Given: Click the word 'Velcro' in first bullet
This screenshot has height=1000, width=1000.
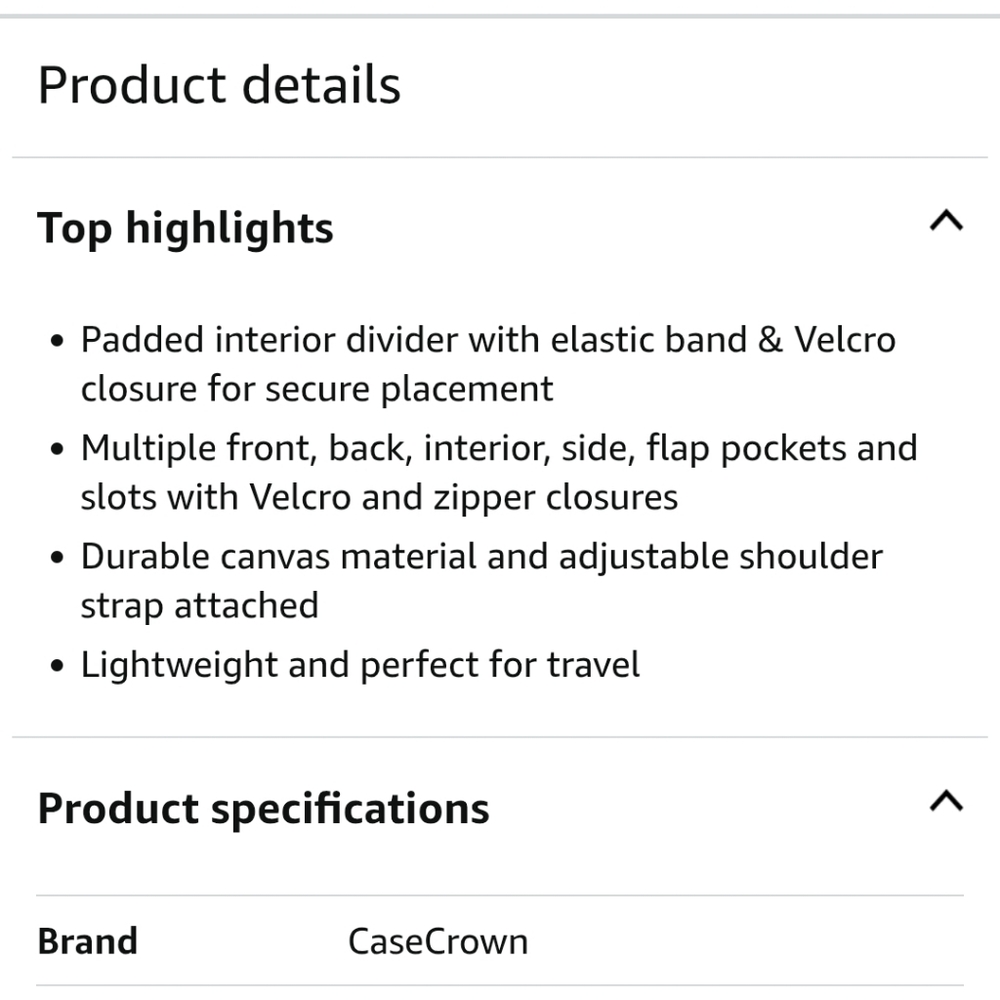Looking at the screenshot, I should point(844,339).
